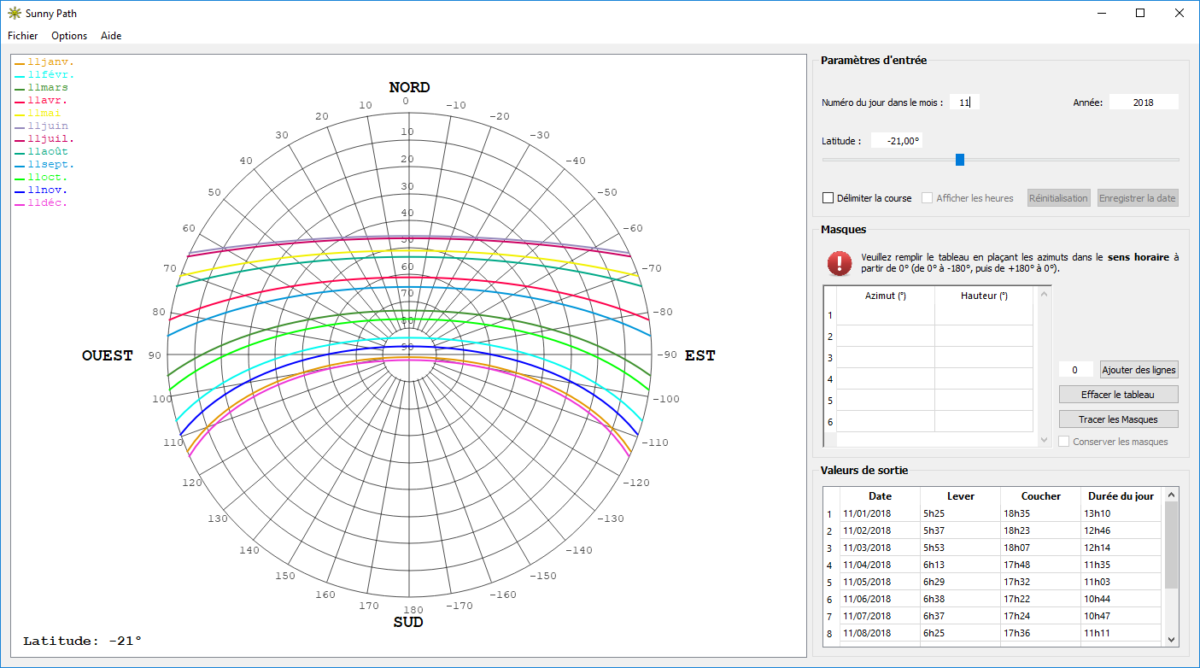Screen dimensions: 1200x668
Task: Click the output table scroll-up arrow
Action: click(x=1171, y=494)
